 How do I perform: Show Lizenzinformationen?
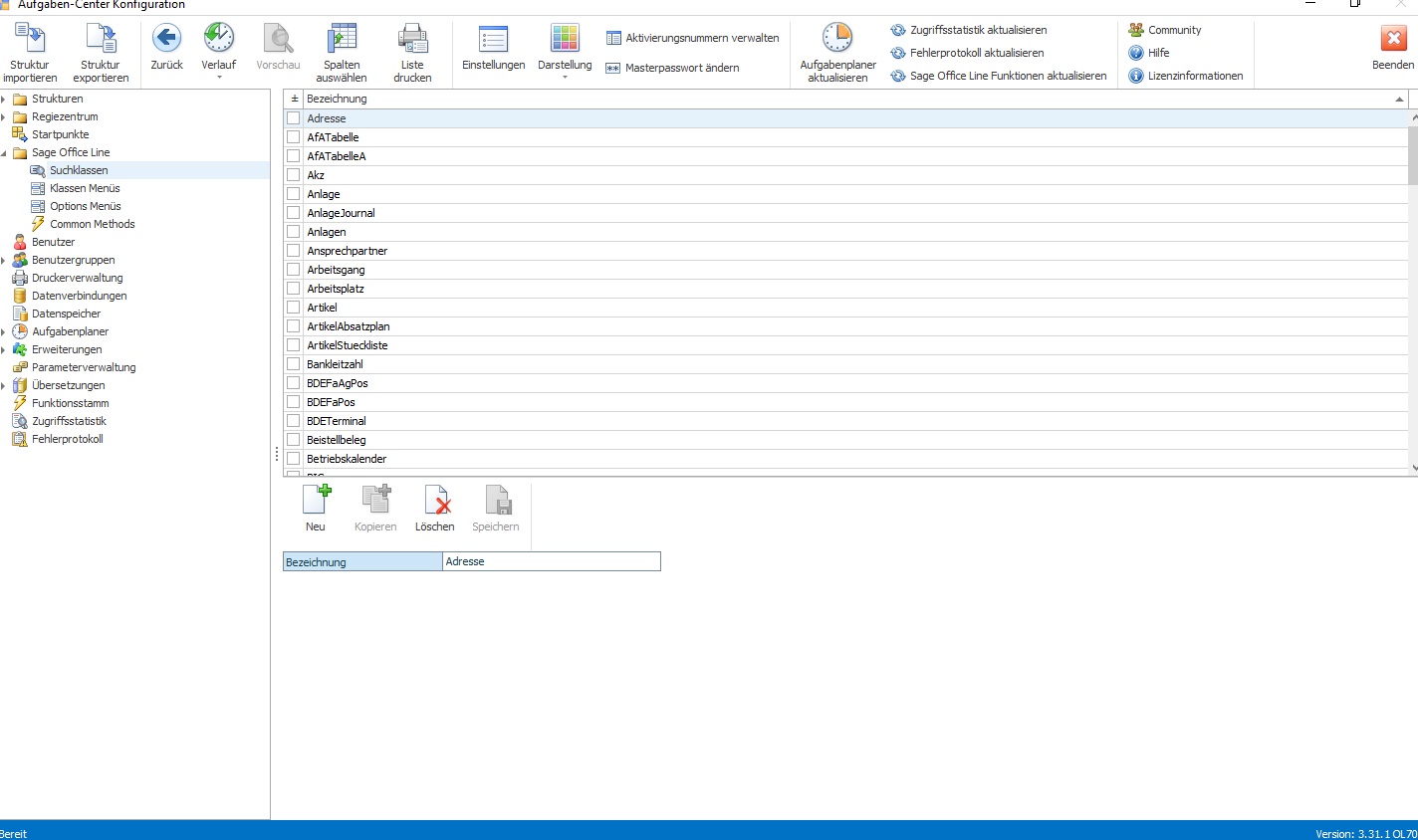(1186, 76)
